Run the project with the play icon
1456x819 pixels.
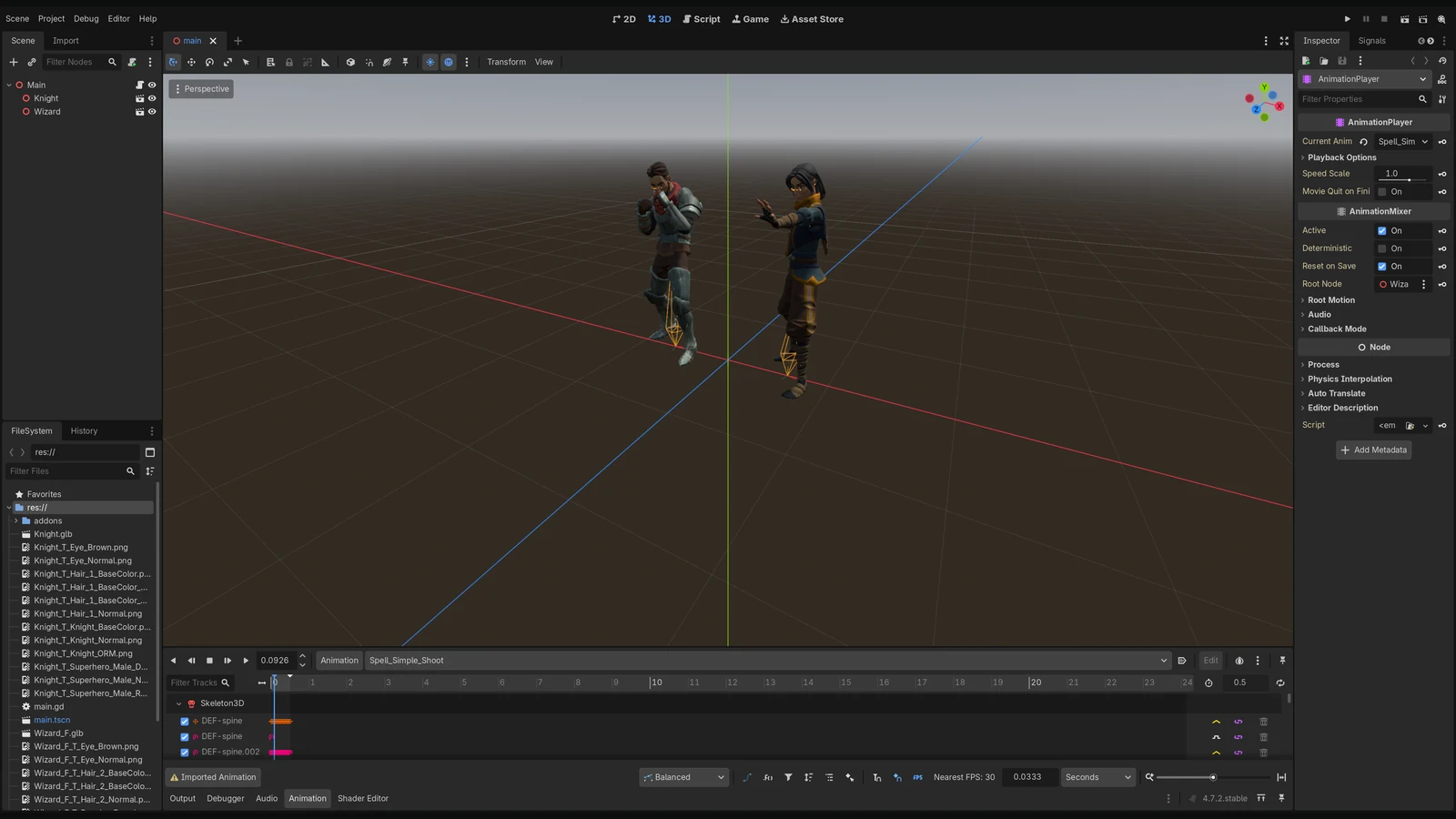click(1348, 19)
